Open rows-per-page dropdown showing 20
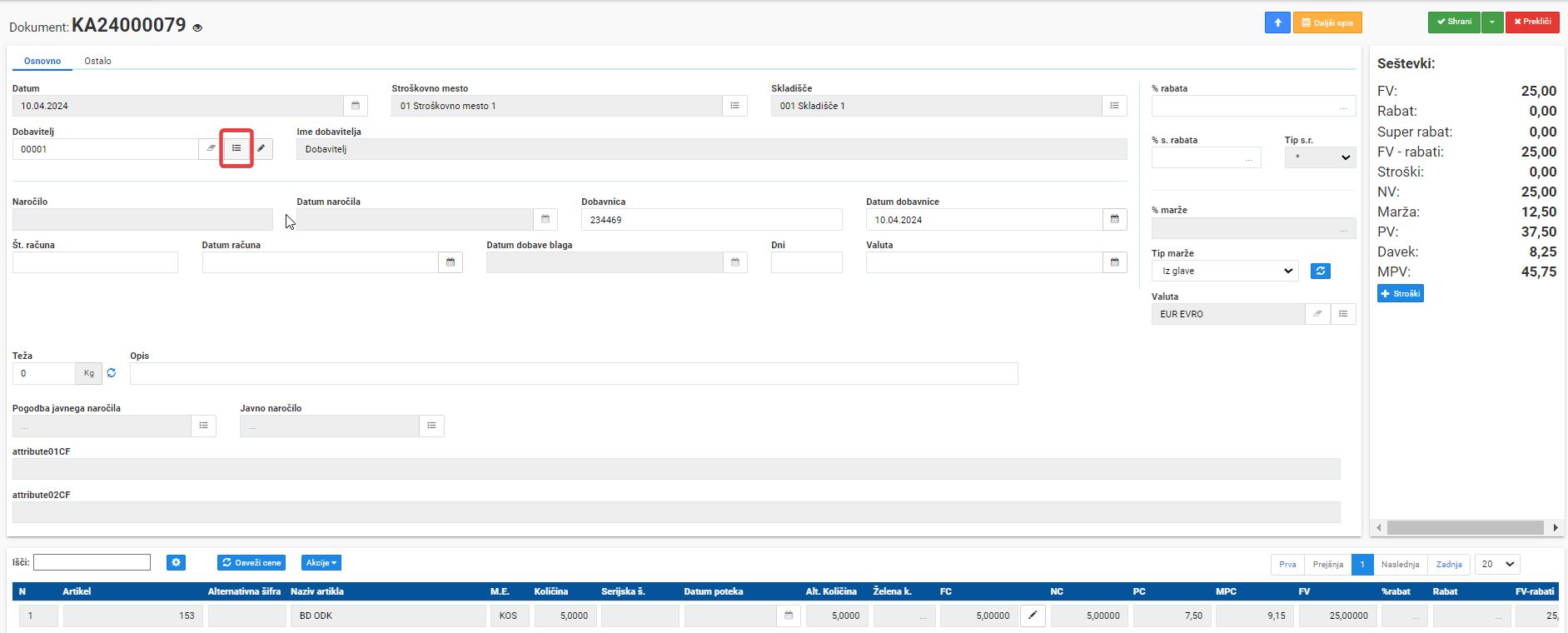Screen dimensions: 1568x633 pos(1497,564)
